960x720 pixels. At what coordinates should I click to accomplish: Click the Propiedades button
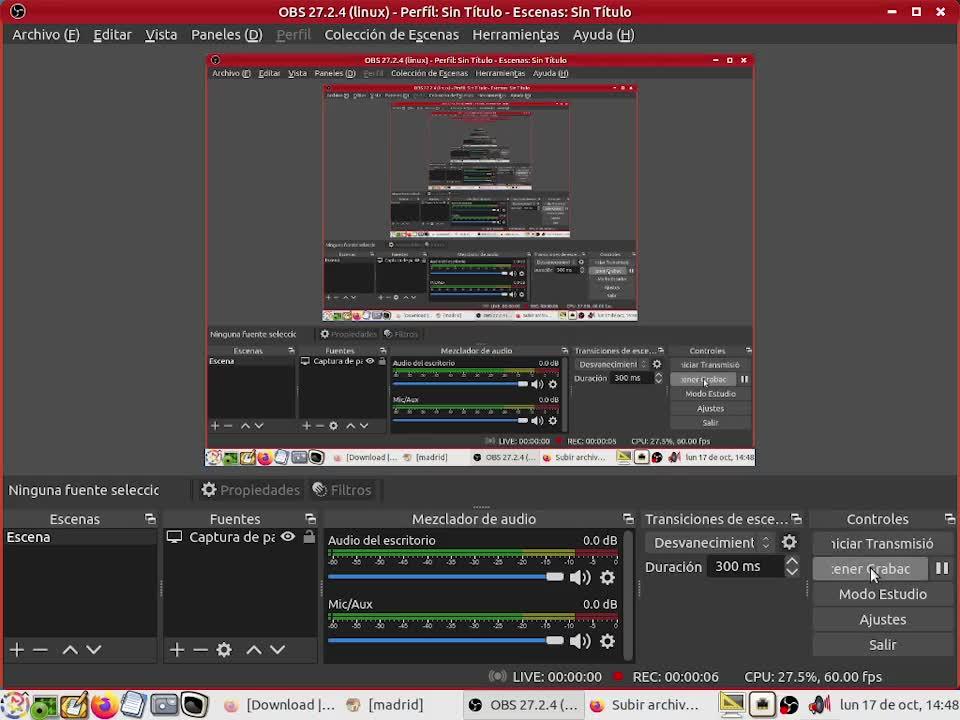(x=250, y=490)
